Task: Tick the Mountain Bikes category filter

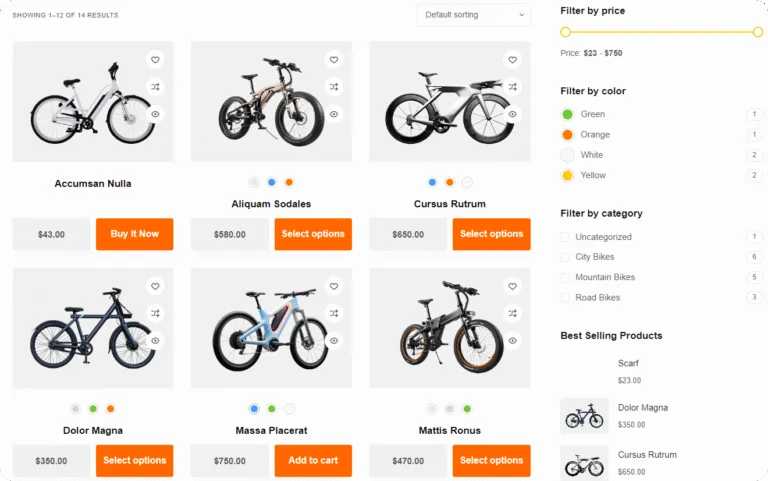Action: click(565, 277)
